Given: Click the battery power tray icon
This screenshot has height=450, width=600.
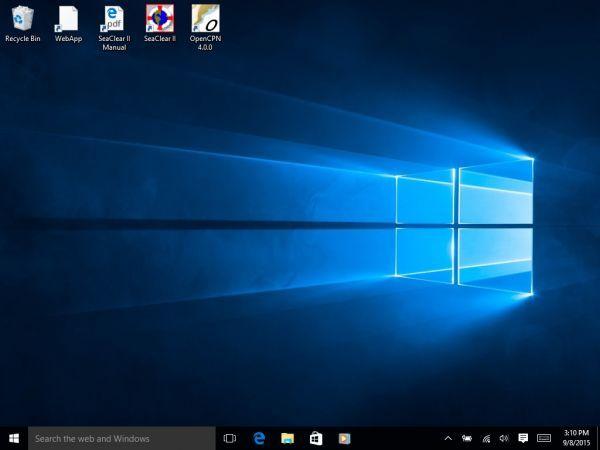Looking at the screenshot, I should pyautogui.click(x=467, y=438).
